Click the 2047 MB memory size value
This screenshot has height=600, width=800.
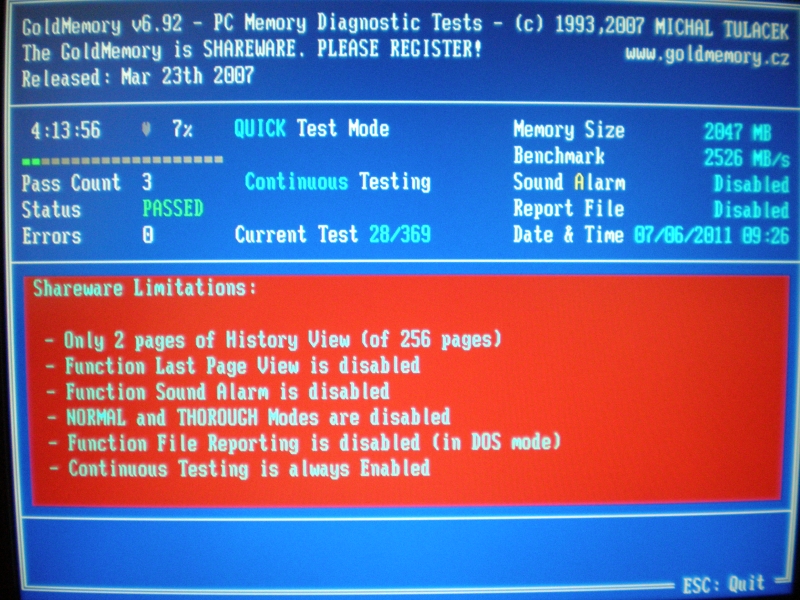coord(738,132)
